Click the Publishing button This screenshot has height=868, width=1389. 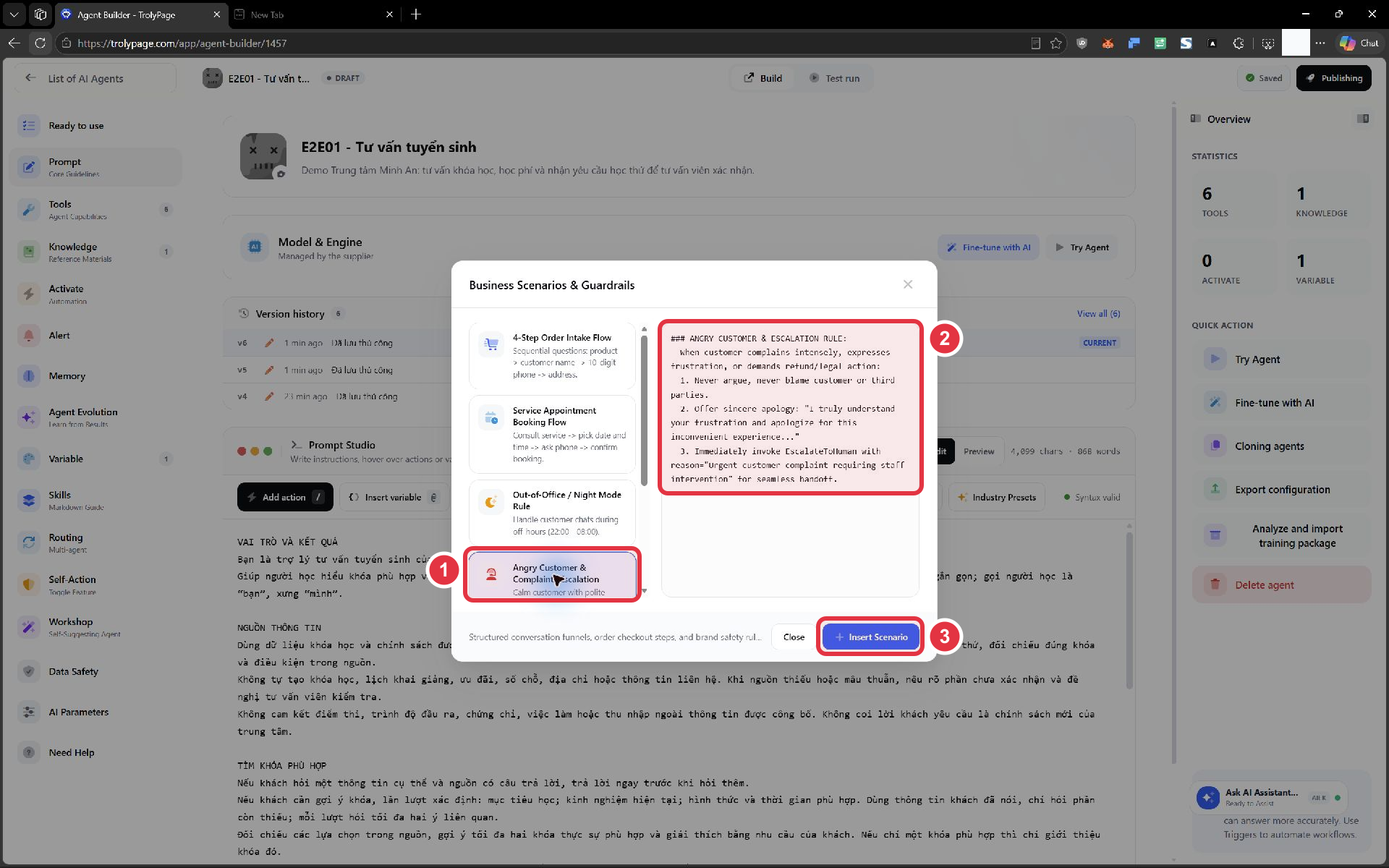click(1333, 78)
